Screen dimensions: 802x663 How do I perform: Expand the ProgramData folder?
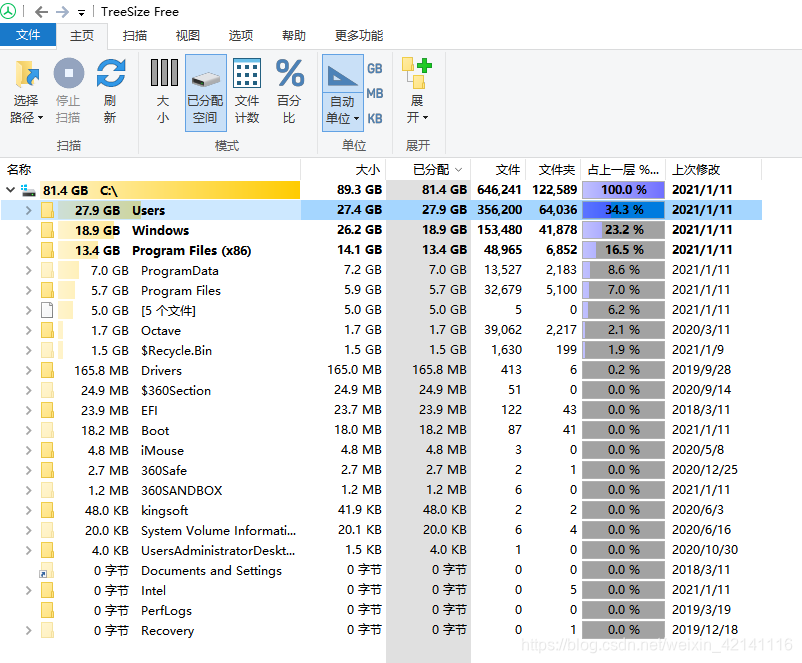pyautogui.click(x=29, y=270)
